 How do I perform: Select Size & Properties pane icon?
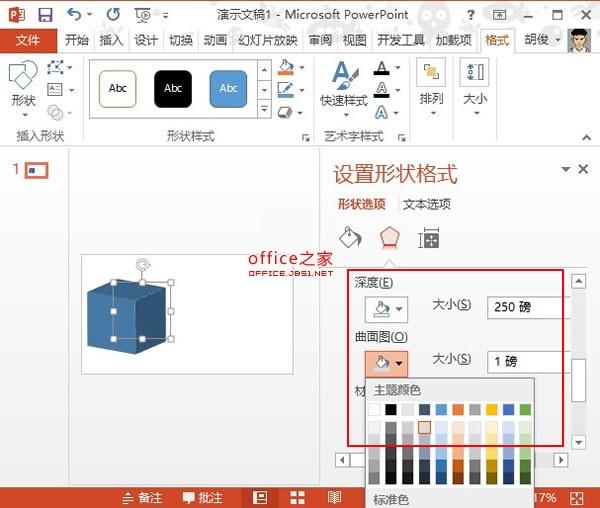(x=429, y=238)
